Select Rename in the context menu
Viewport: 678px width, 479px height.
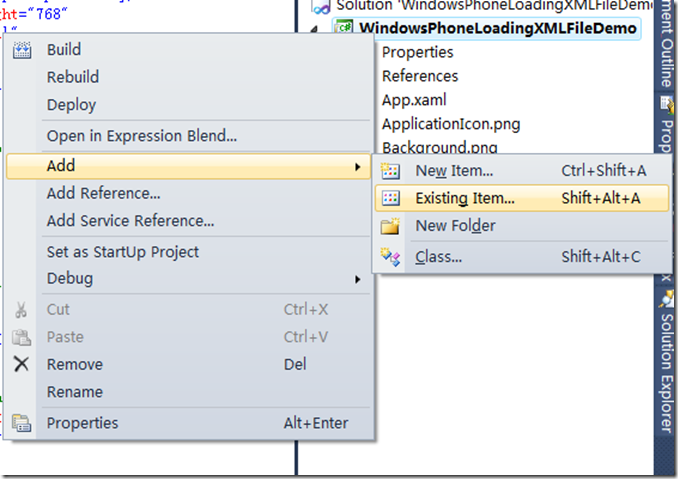(x=188, y=392)
